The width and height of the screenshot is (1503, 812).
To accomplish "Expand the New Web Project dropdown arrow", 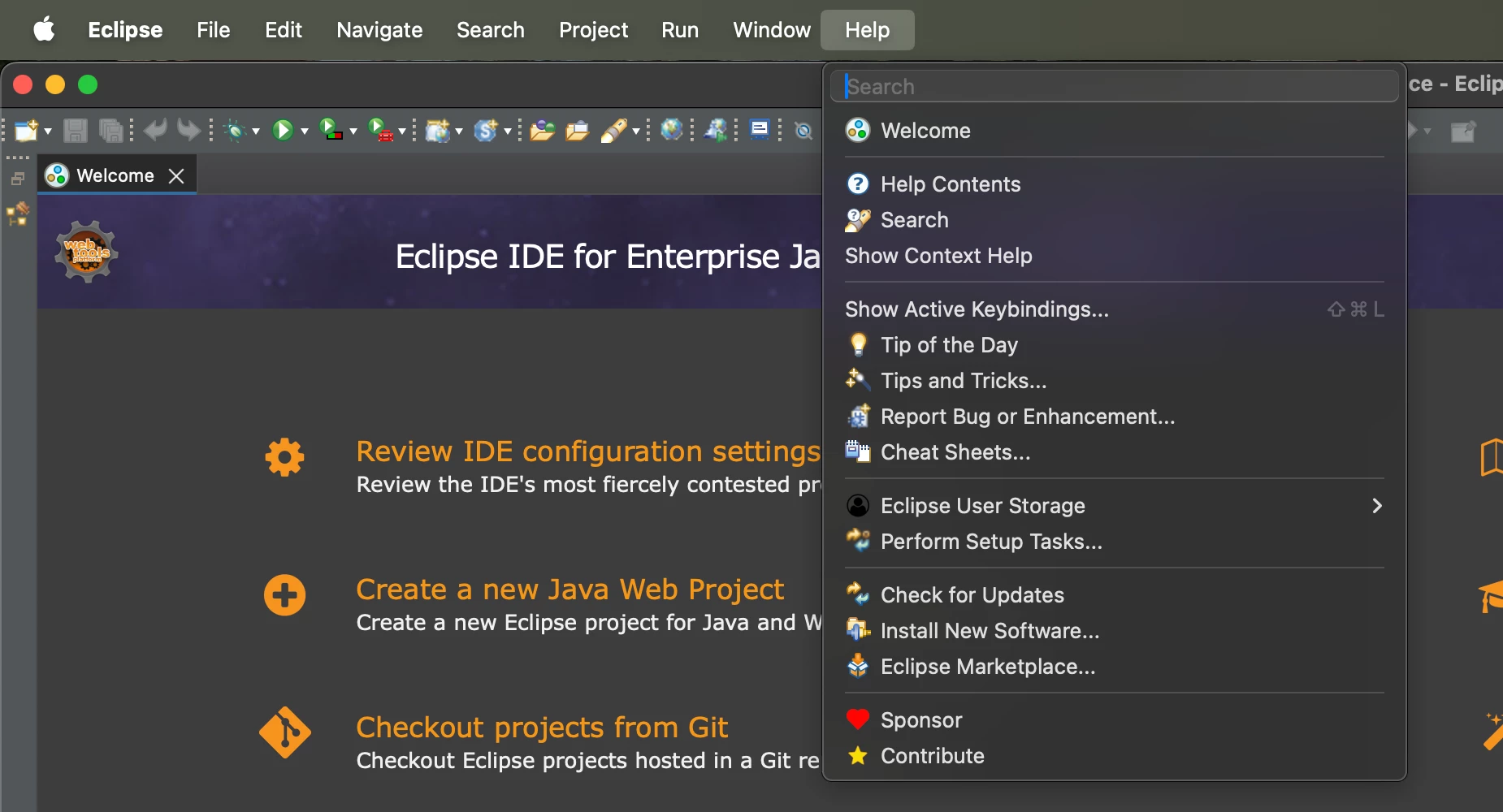I will (x=459, y=131).
